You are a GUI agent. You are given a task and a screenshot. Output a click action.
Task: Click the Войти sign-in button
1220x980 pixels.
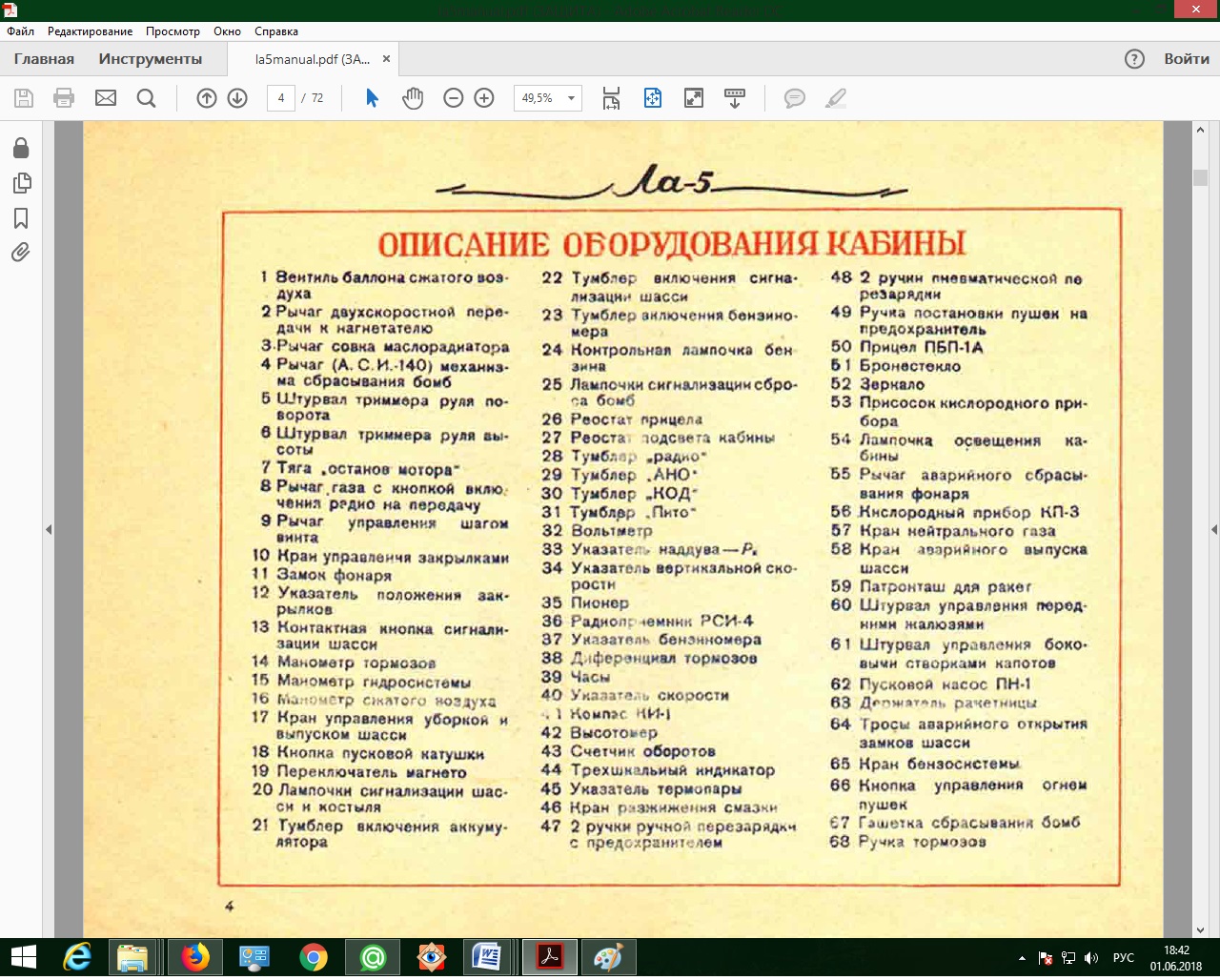coord(1186,59)
